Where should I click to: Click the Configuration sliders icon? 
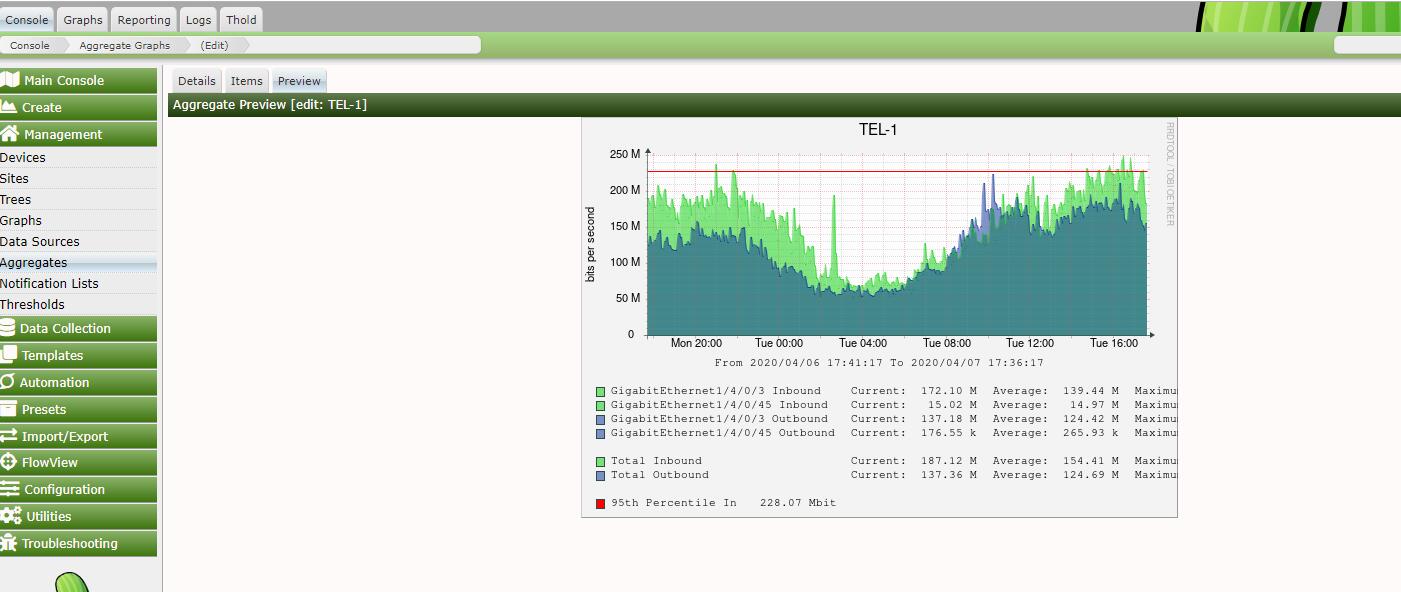pyautogui.click(x=10, y=489)
